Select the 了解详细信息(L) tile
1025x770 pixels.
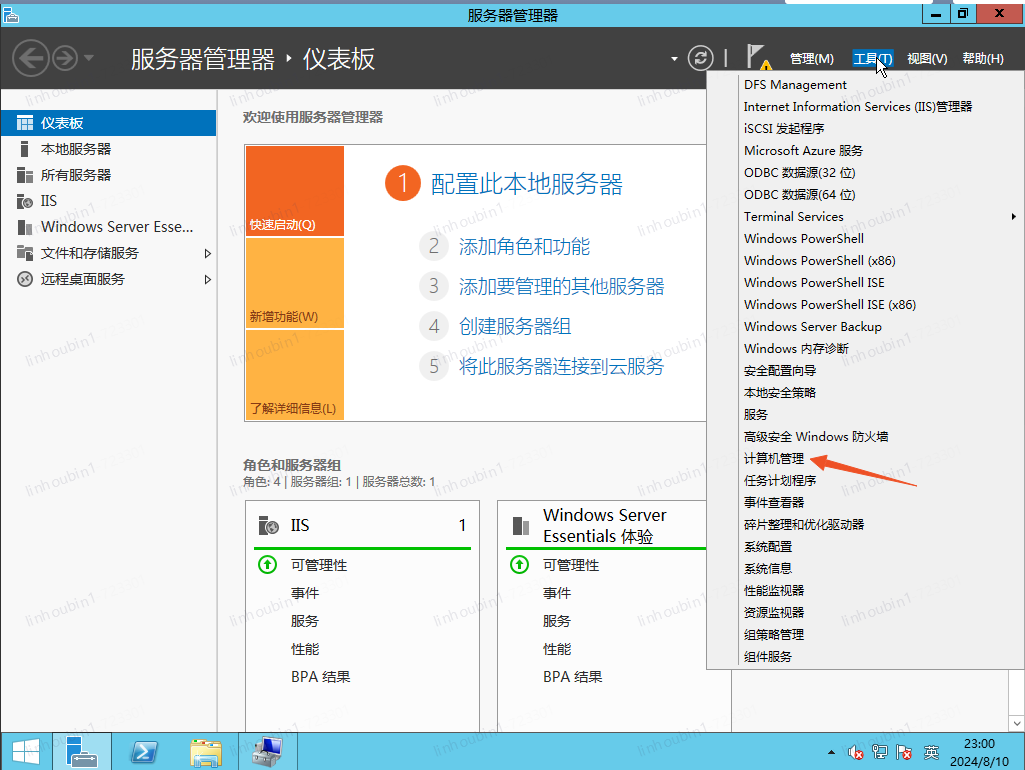pos(295,375)
